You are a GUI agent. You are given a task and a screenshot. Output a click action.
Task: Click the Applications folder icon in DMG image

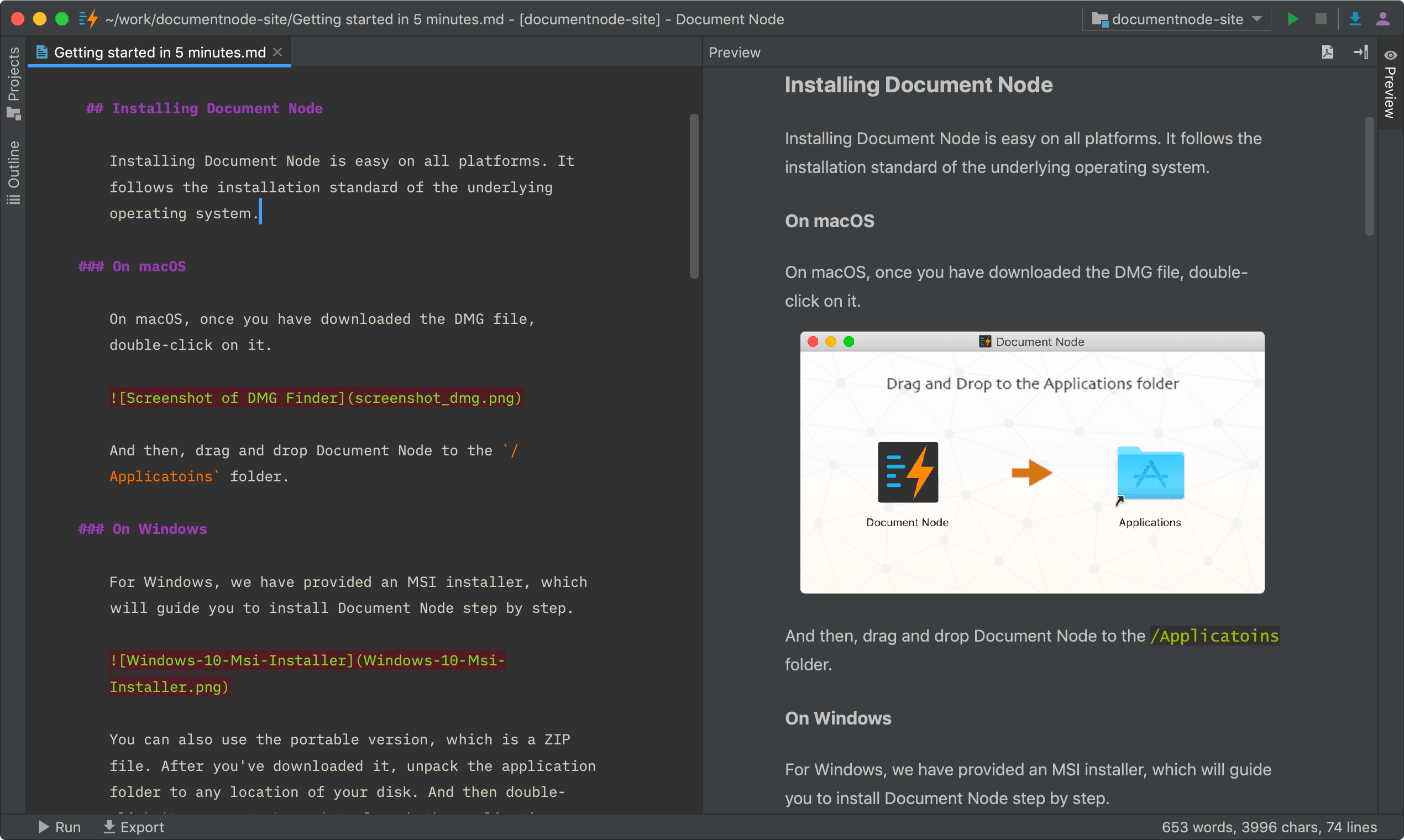(1150, 474)
